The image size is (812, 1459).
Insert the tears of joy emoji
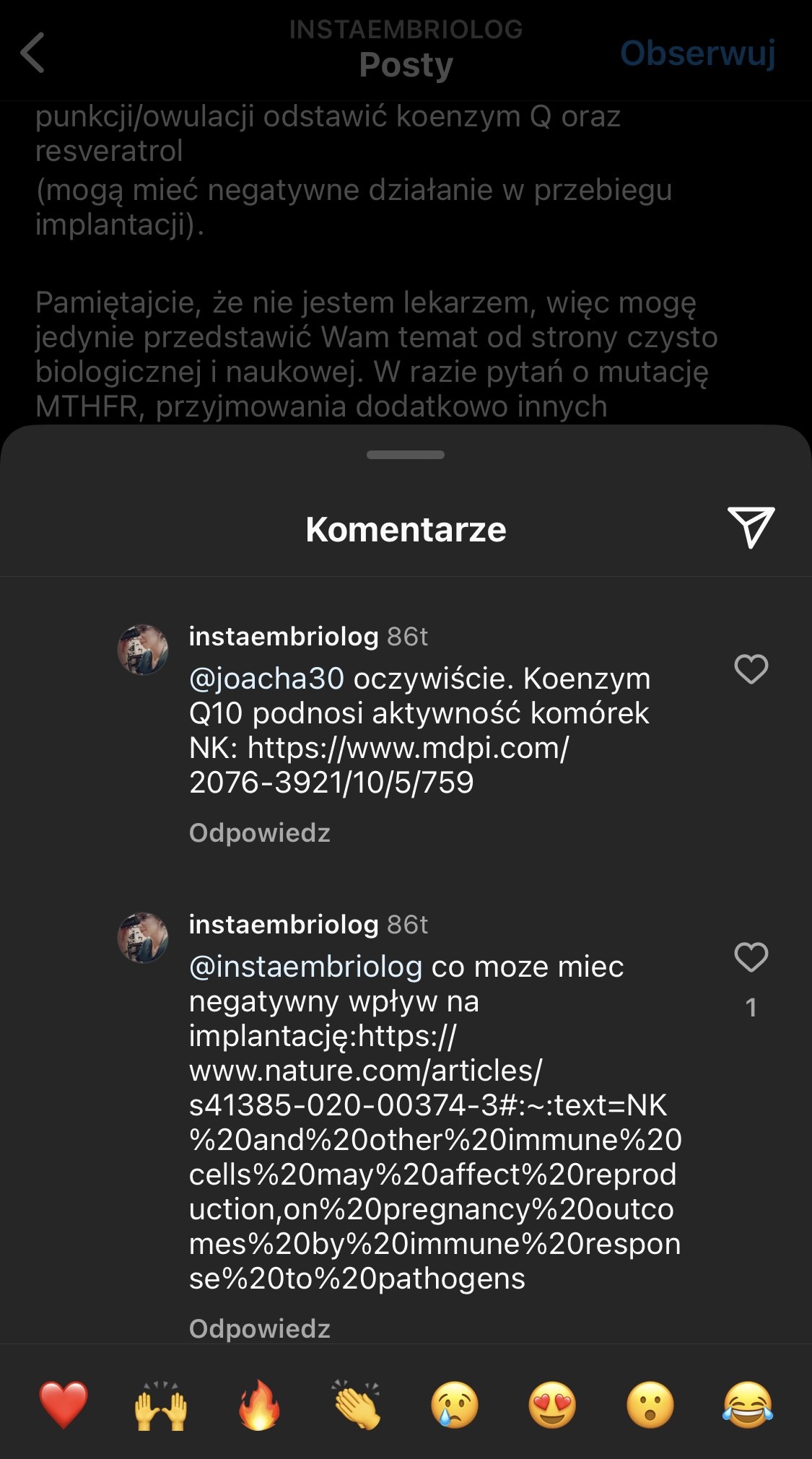tap(748, 1405)
